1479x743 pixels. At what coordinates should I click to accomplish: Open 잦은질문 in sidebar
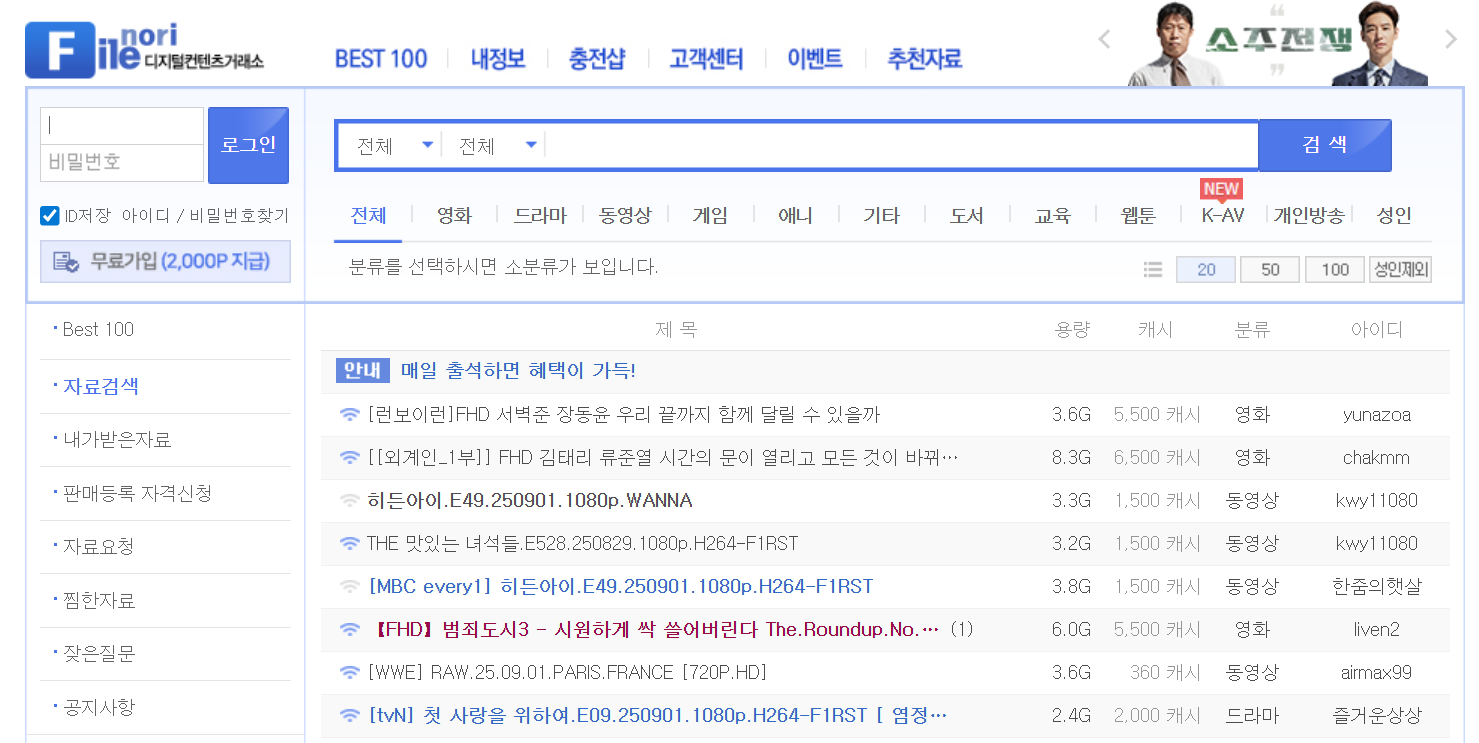point(98,654)
